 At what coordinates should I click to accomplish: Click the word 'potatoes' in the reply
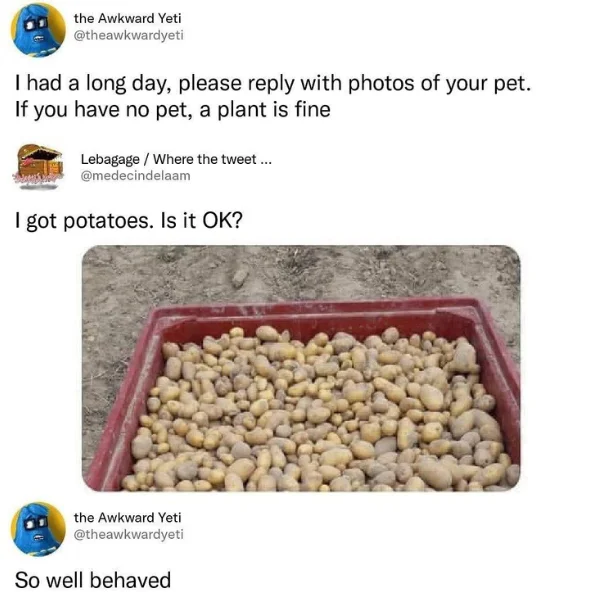(106, 221)
